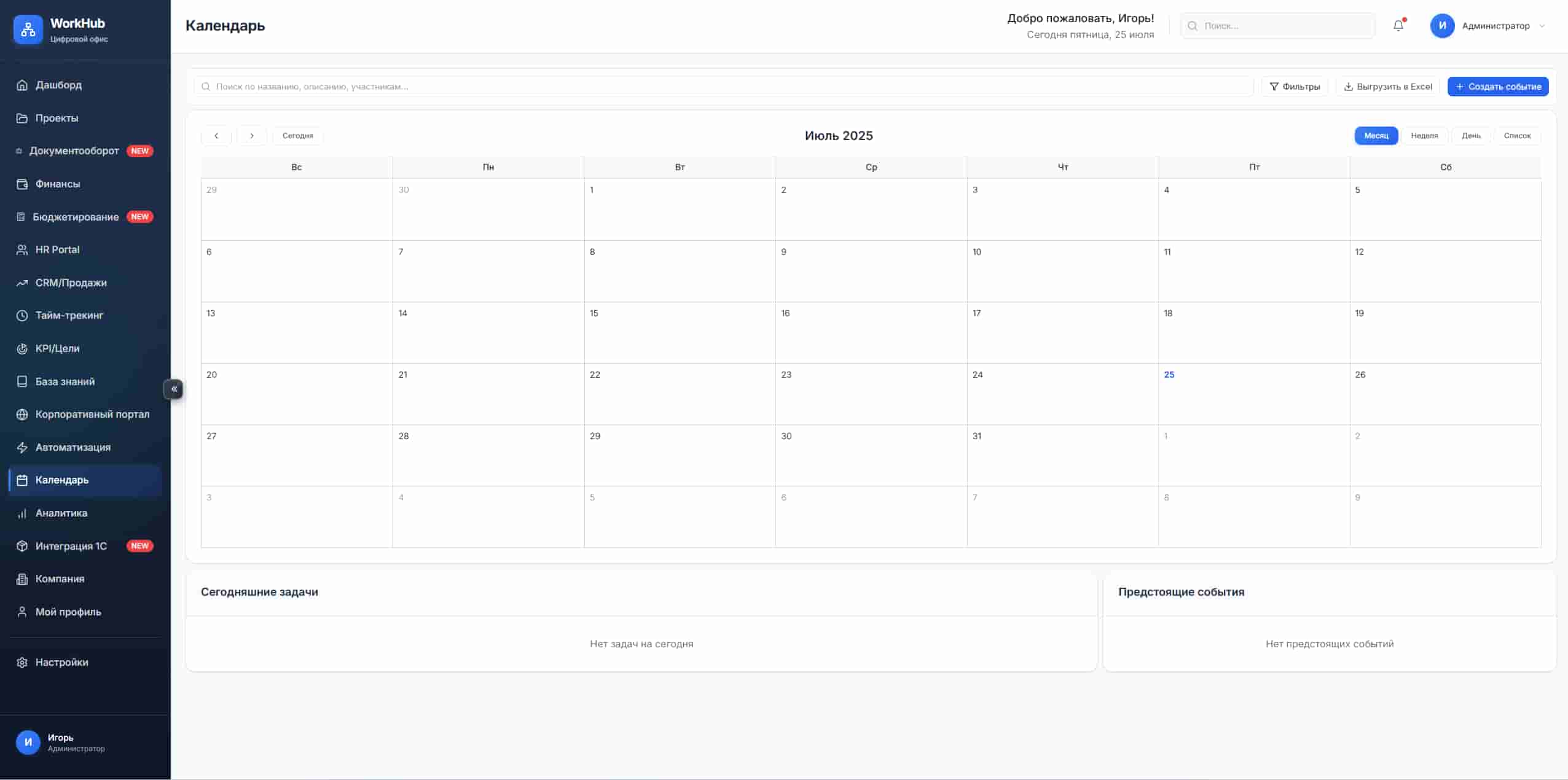Switch calendar to Список view
This screenshot has height=780, width=1568.
1516,136
